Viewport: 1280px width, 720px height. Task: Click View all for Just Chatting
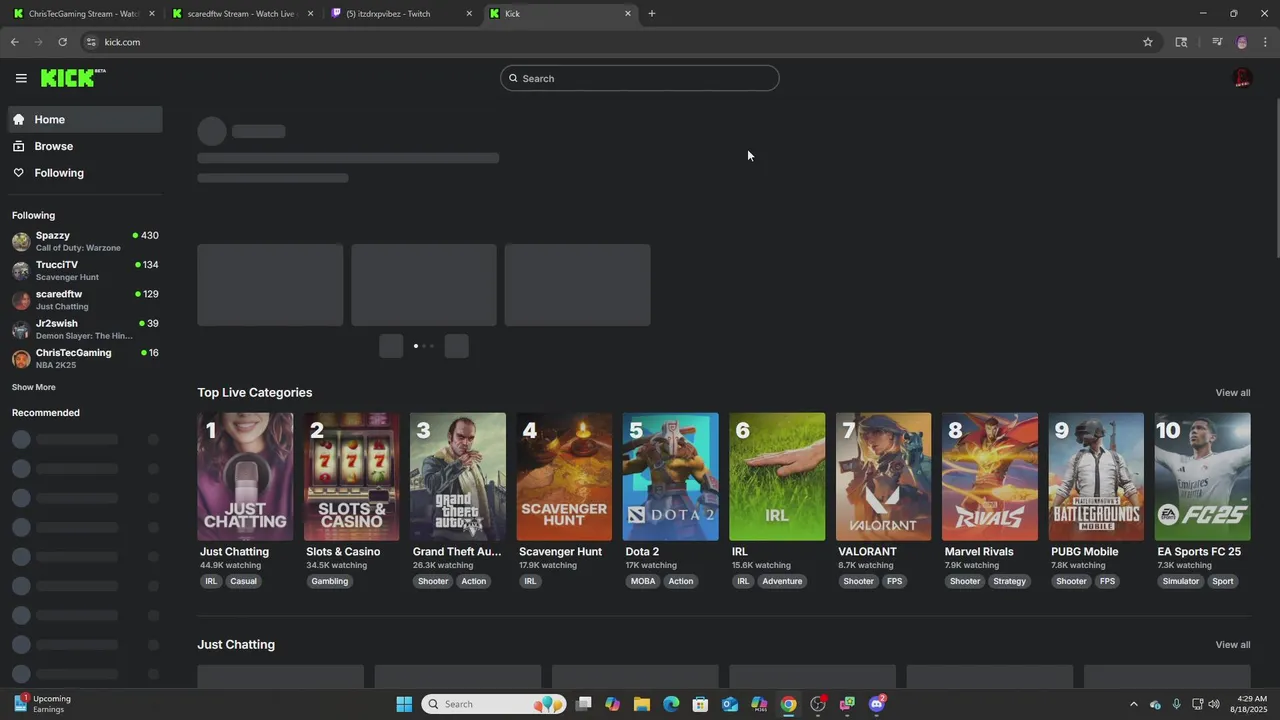click(x=1232, y=645)
